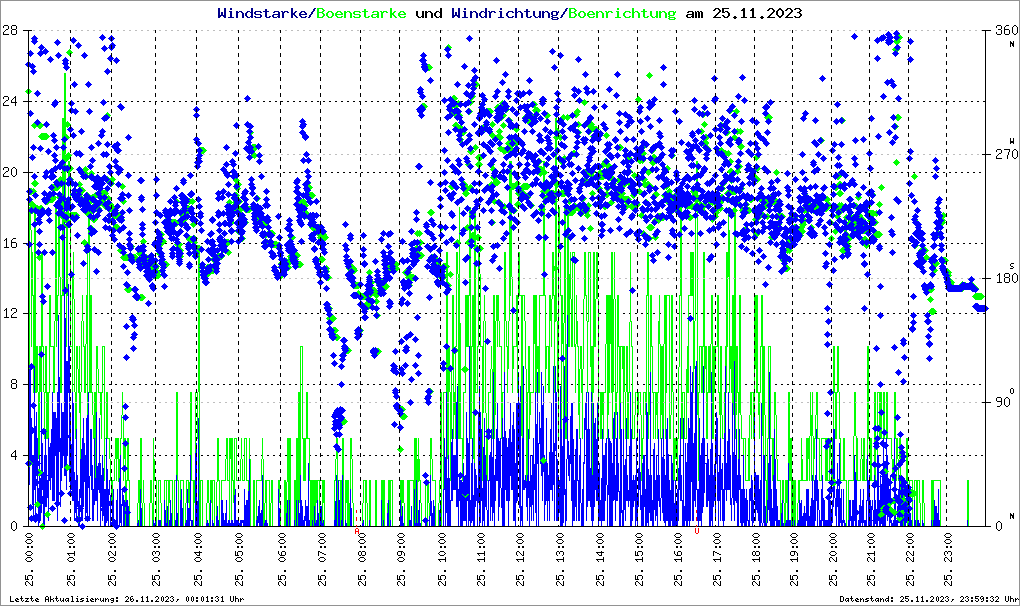Click the 'Letzte Aktualisierung' timestamp text
Viewport: 1020px width, 606px height.
tap(127, 599)
